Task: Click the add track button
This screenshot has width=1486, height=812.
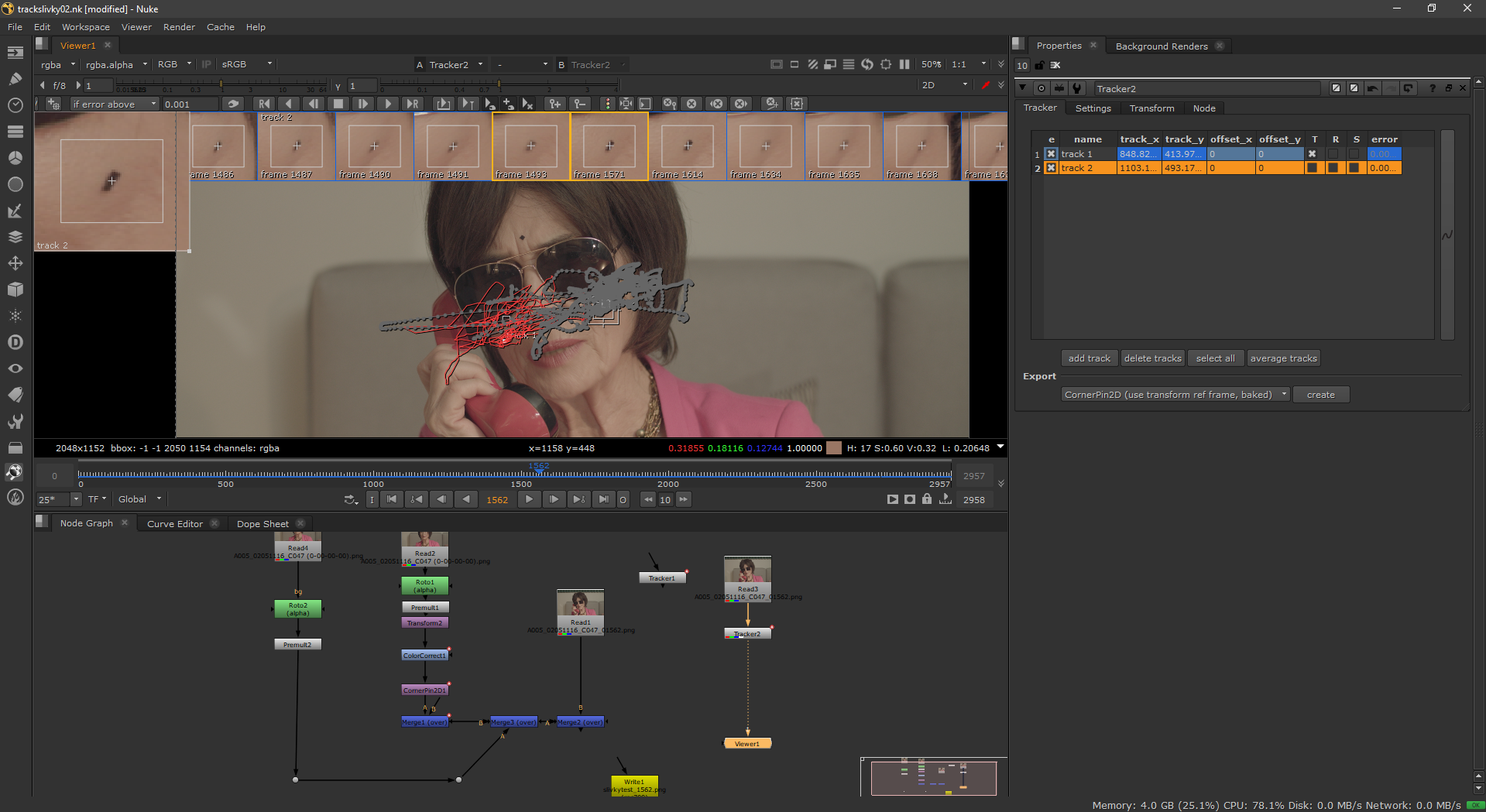Action: (x=1089, y=358)
